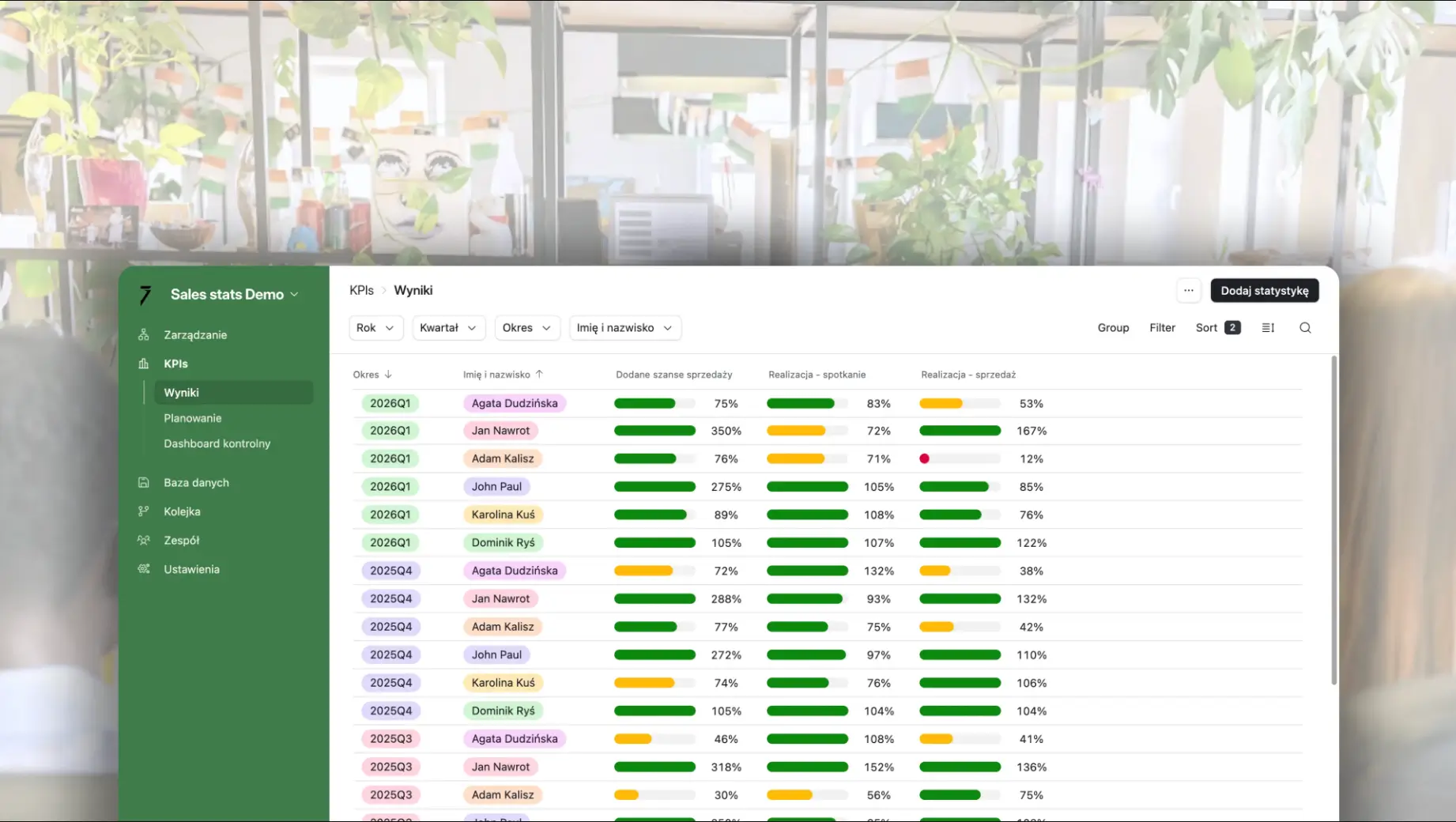Open Dashboard kontrolny from the KPIs menu
This screenshot has height=822, width=1456.
217,443
